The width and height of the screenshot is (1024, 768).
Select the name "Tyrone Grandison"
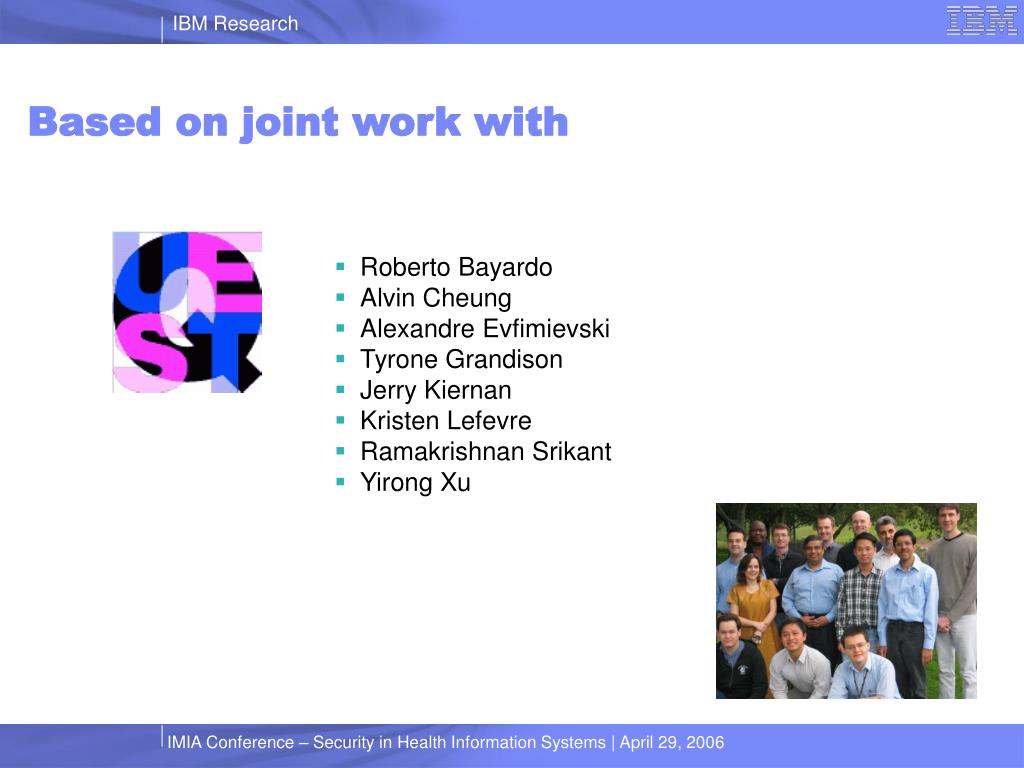click(x=461, y=359)
